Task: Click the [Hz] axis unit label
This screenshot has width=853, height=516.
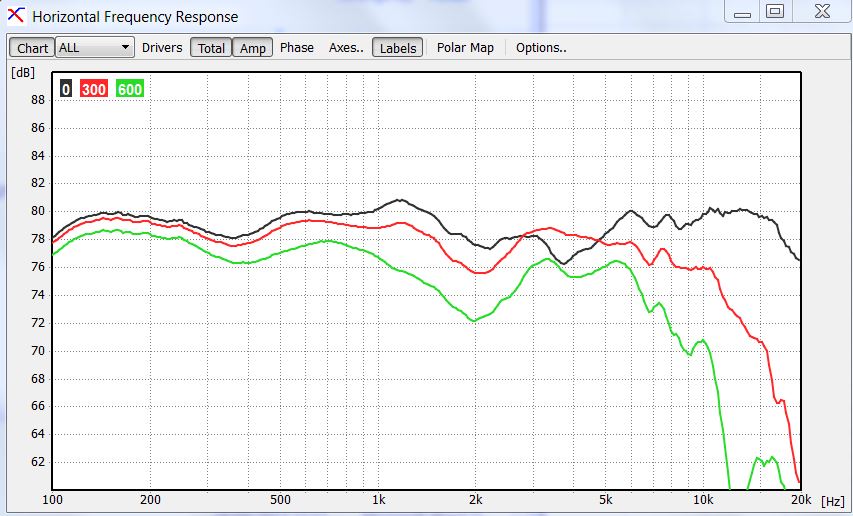Action: [x=833, y=501]
